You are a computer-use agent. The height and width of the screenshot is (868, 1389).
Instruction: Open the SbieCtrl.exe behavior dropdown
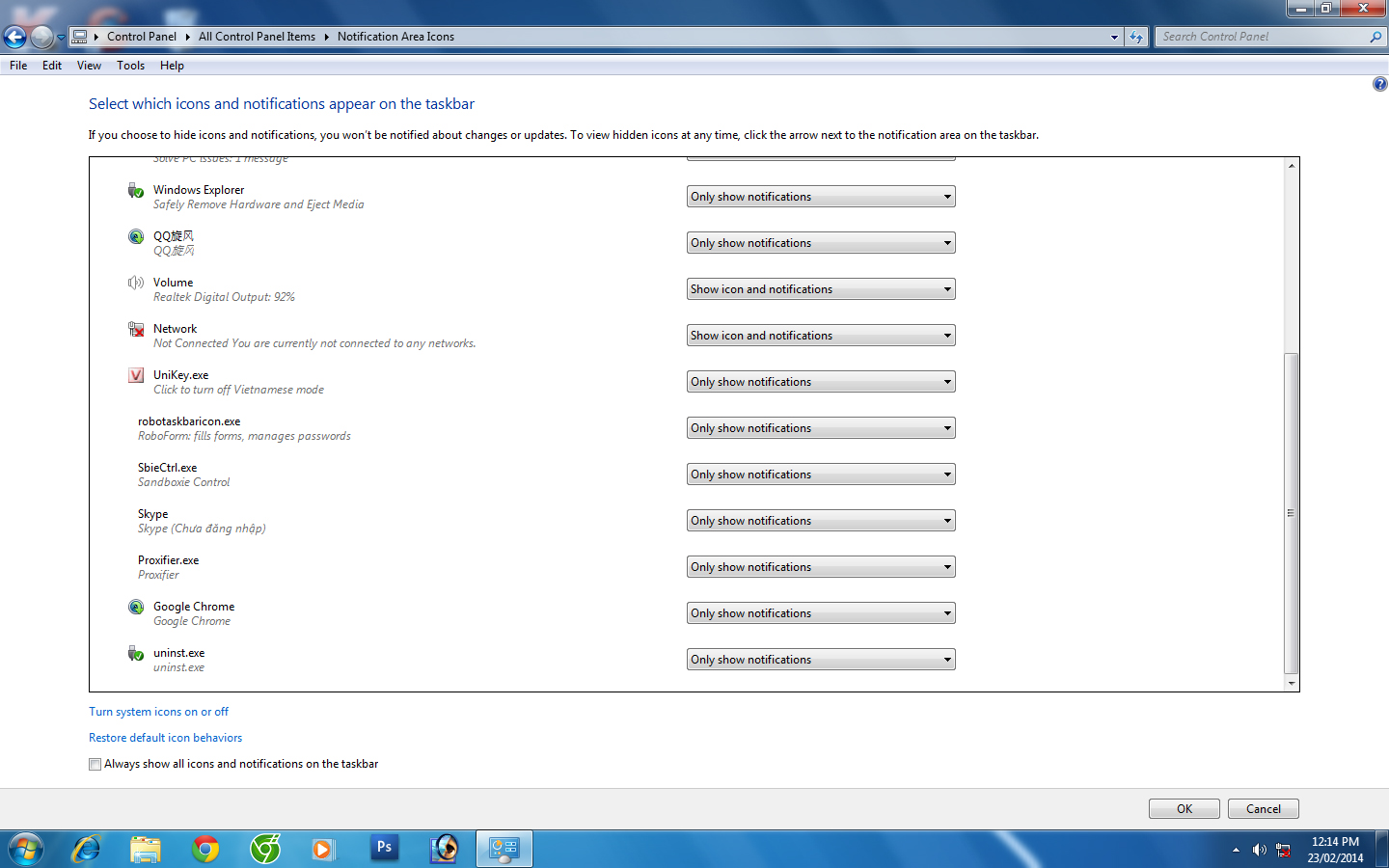point(821,475)
